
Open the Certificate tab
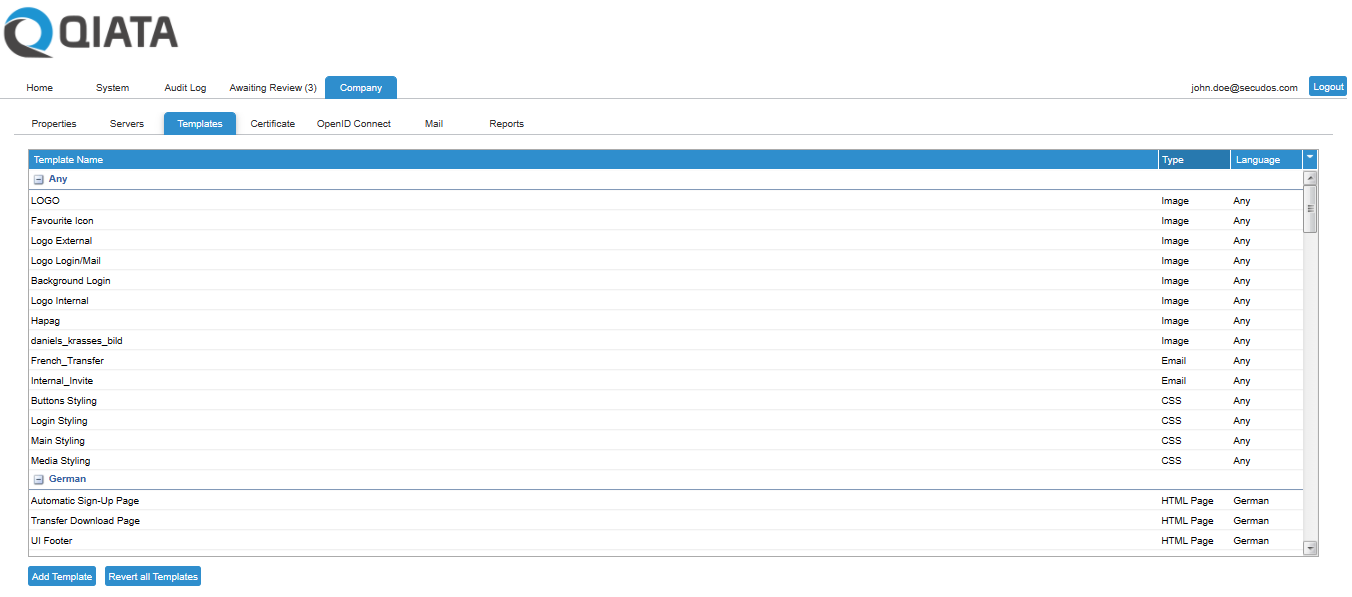click(272, 123)
